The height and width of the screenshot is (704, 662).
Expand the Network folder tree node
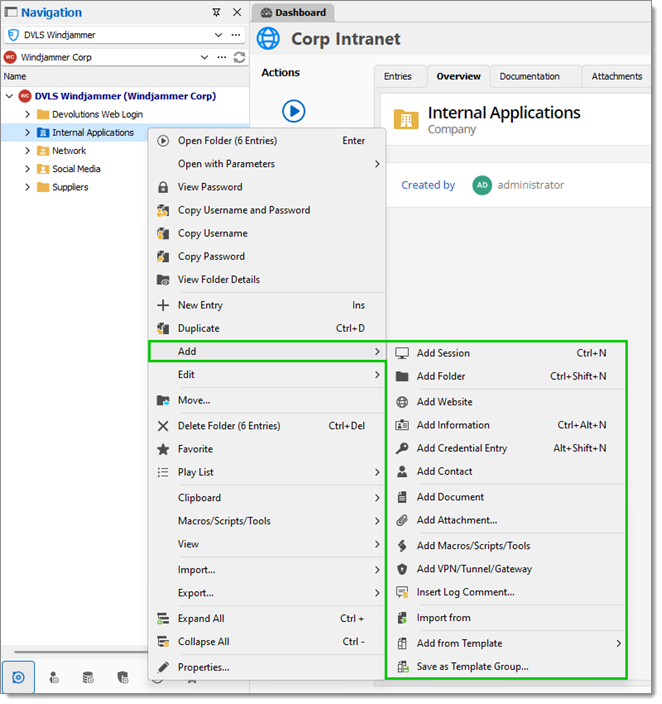tap(27, 151)
